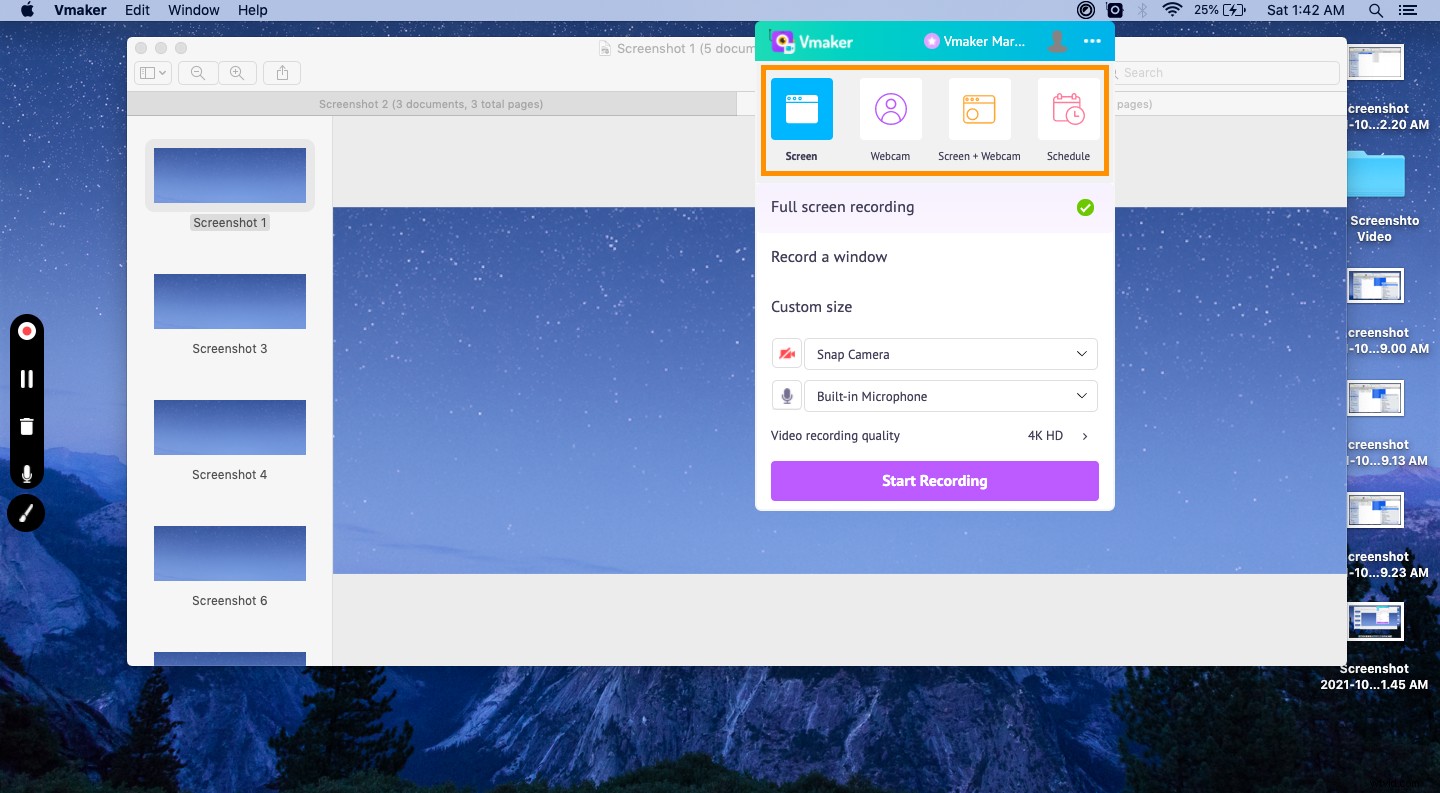Select the Screenshot 3 thumbnail in Preview

click(x=229, y=301)
